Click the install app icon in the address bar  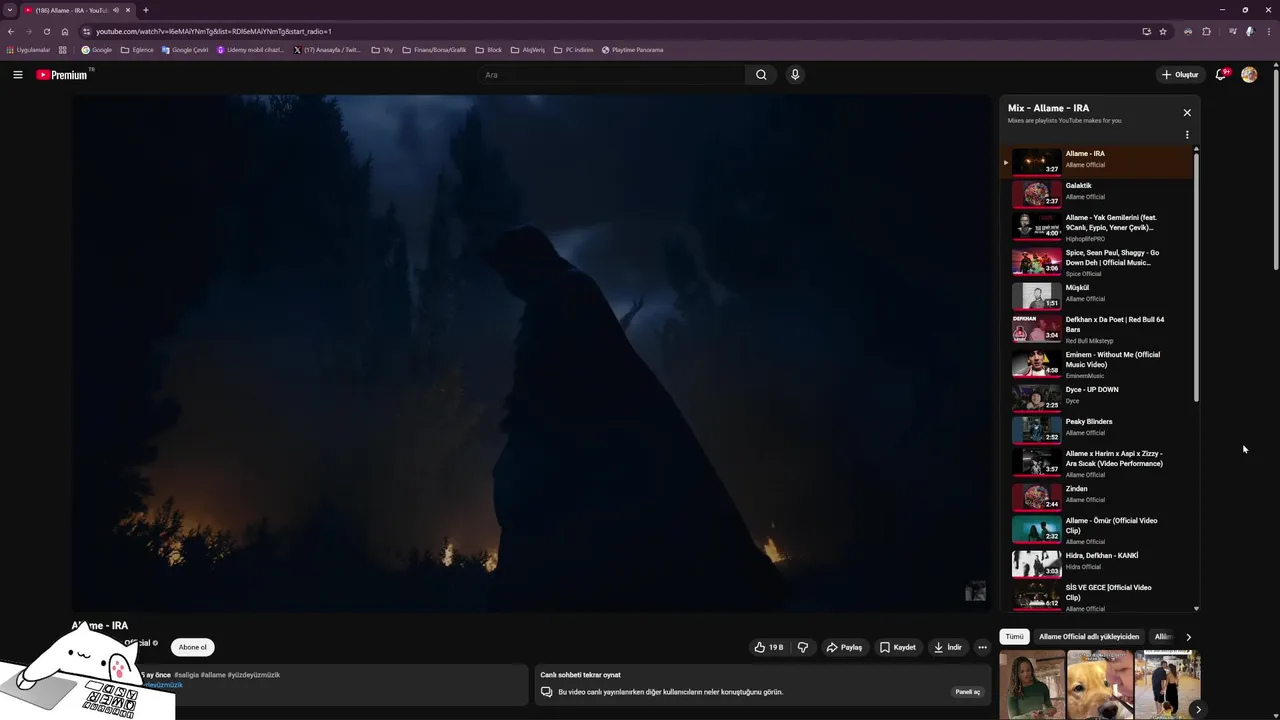[1146, 31]
